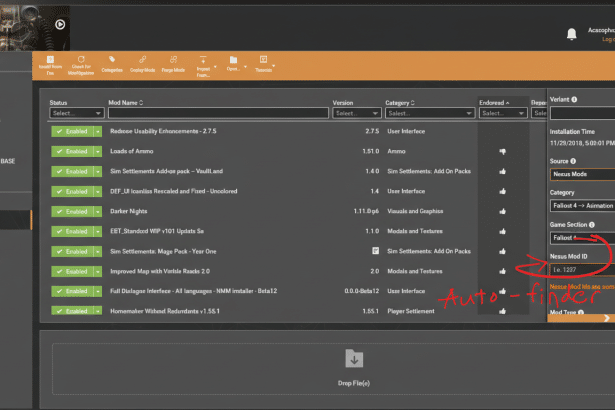Click the Purge Mods toolbar icon
615x410 pixels.
tap(173, 59)
